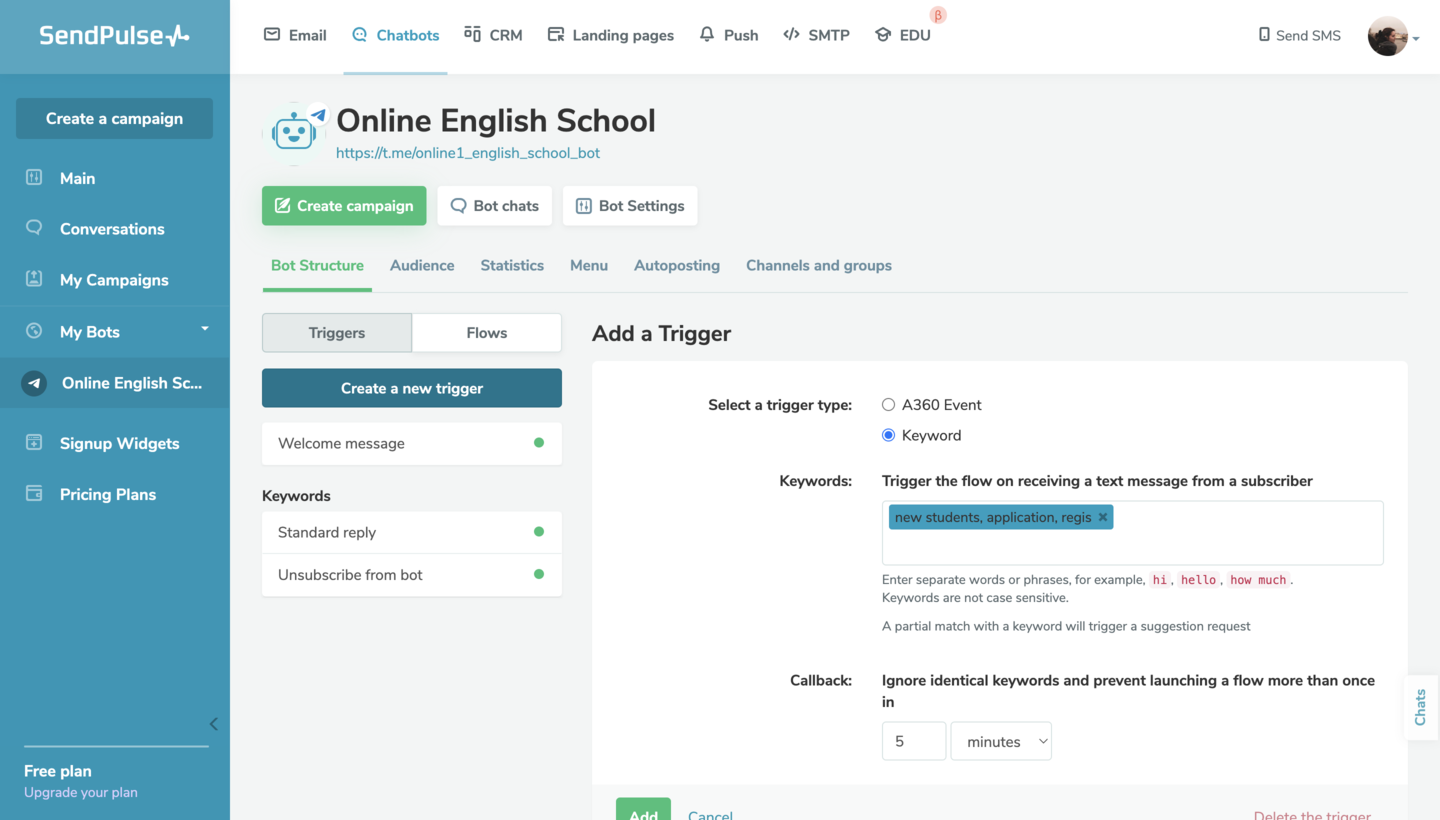Click Send SMS in the header
Image resolution: width=1440 pixels, height=820 pixels.
1299,35
